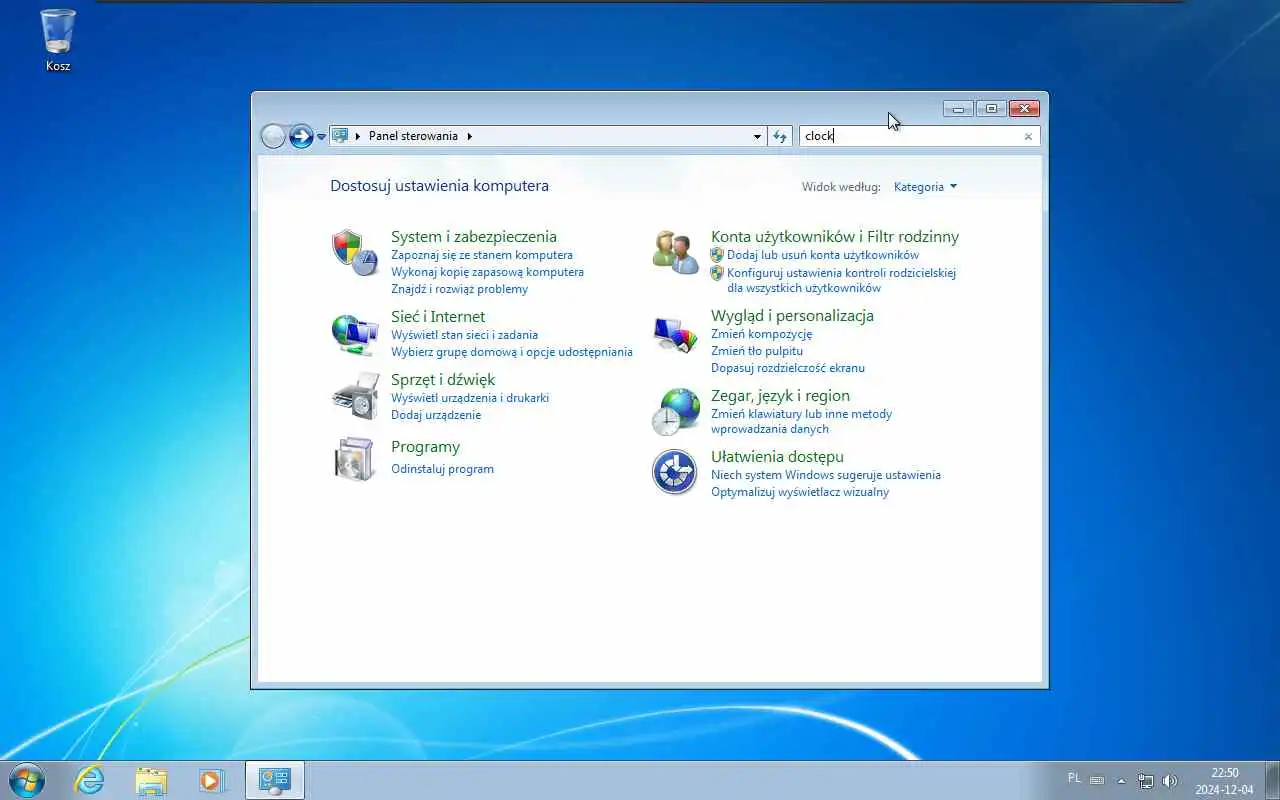Open the Ułatwienia dostępu icon
This screenshot has height=800, width=1280.
tap(675, 472)
